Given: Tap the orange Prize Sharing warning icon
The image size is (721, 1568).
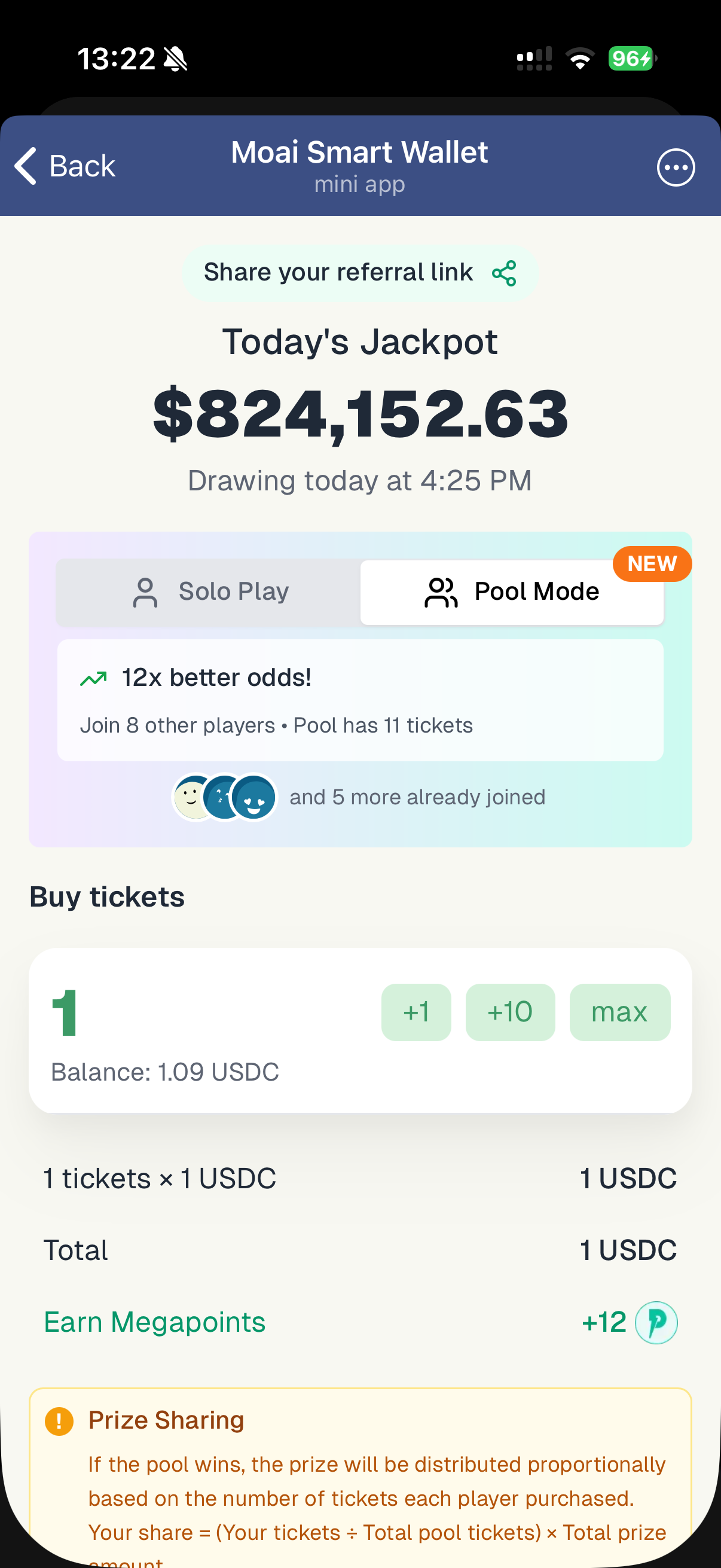Looking at the screenshot, I should [59, 1421].
